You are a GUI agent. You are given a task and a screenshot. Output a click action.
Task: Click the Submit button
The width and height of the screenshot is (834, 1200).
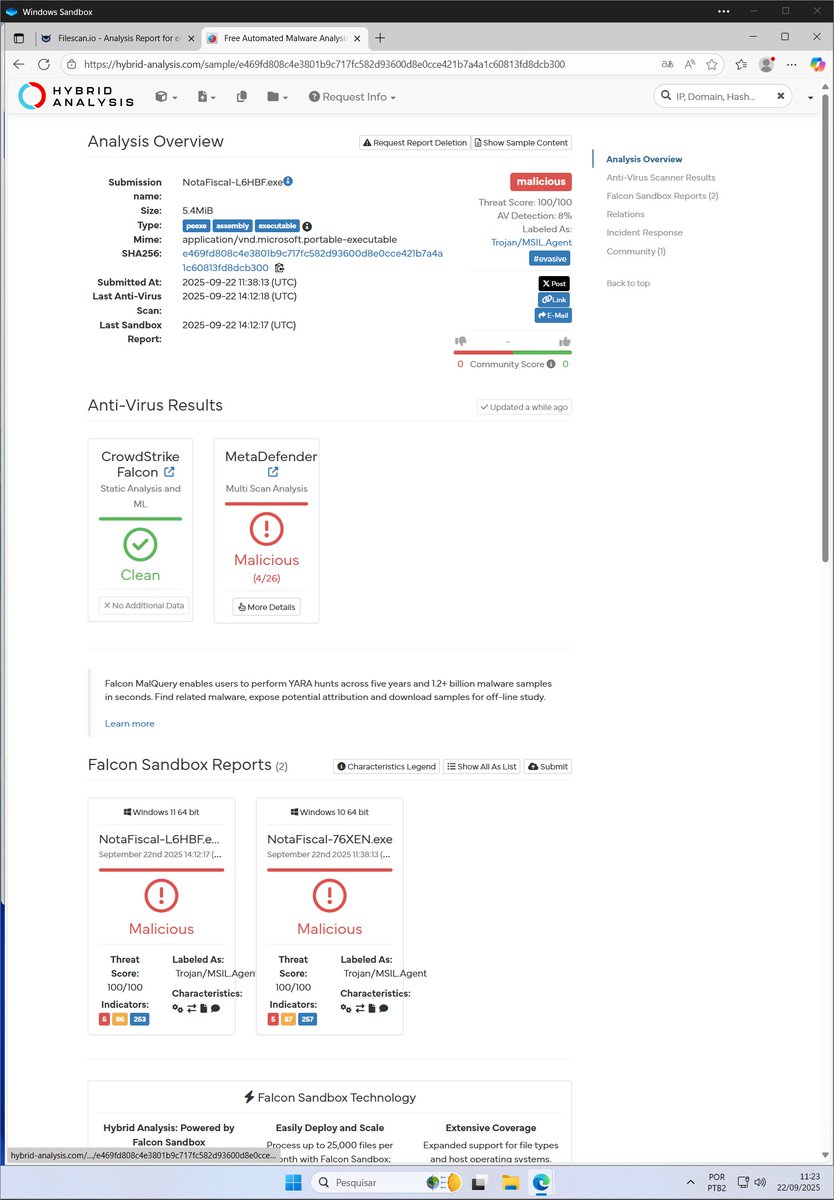548,766
